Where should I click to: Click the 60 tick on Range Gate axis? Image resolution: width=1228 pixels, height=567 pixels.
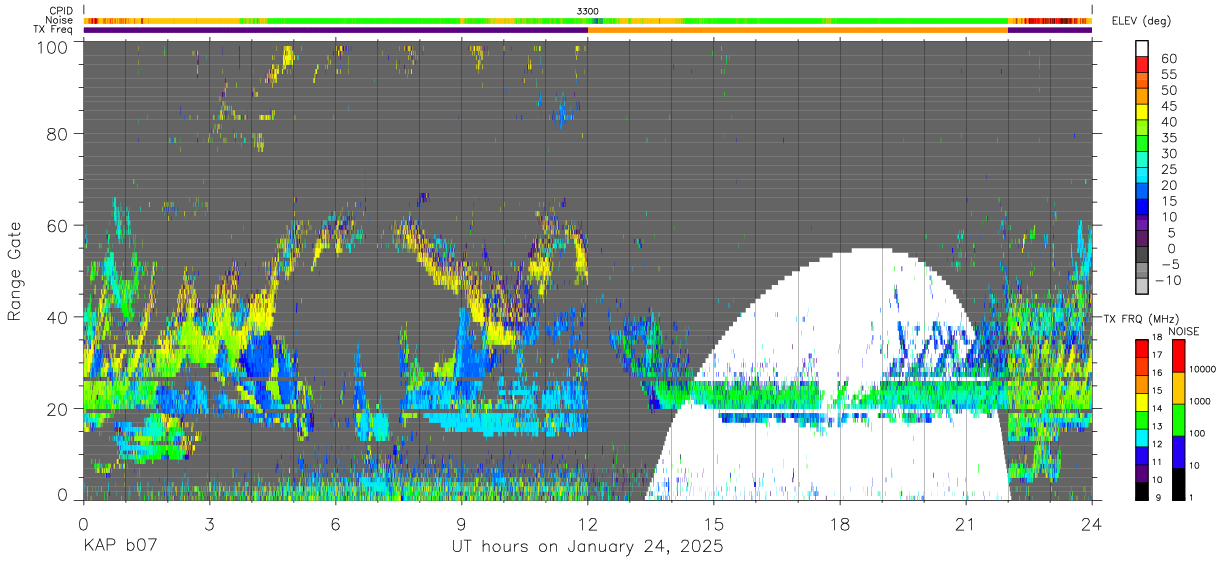pos(56,226)
